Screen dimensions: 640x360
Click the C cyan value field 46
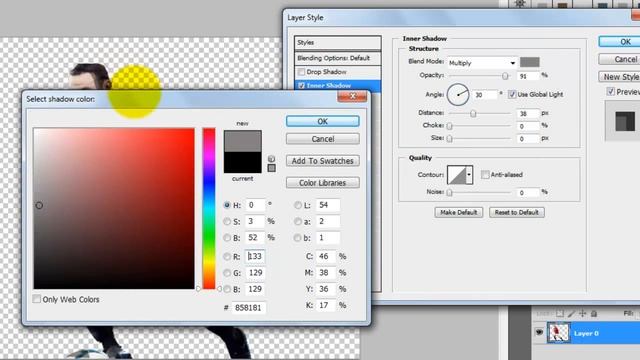tap(326, 256)
